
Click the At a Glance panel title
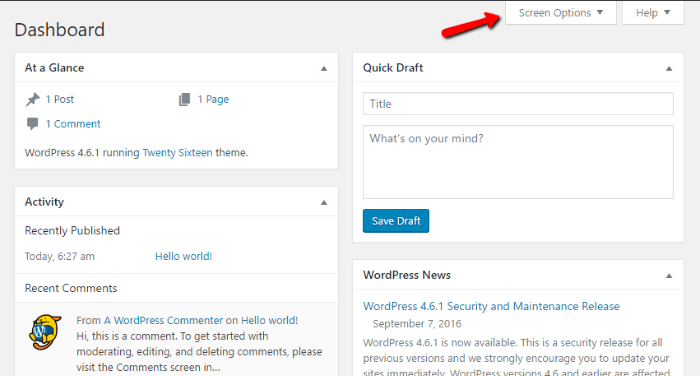pyautogui.click(x=54, y=68)
